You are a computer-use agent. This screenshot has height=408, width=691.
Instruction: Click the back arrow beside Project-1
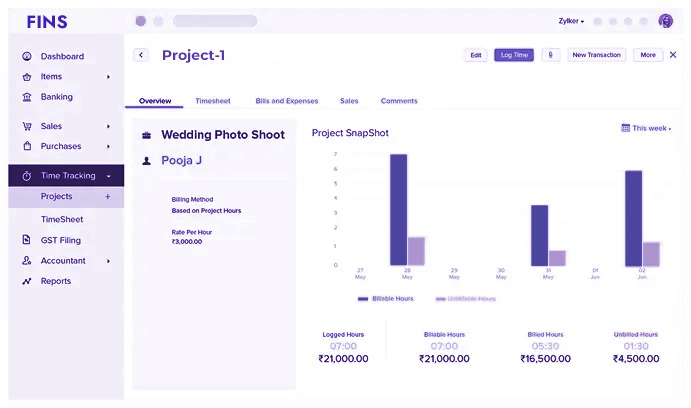point(141,55)
